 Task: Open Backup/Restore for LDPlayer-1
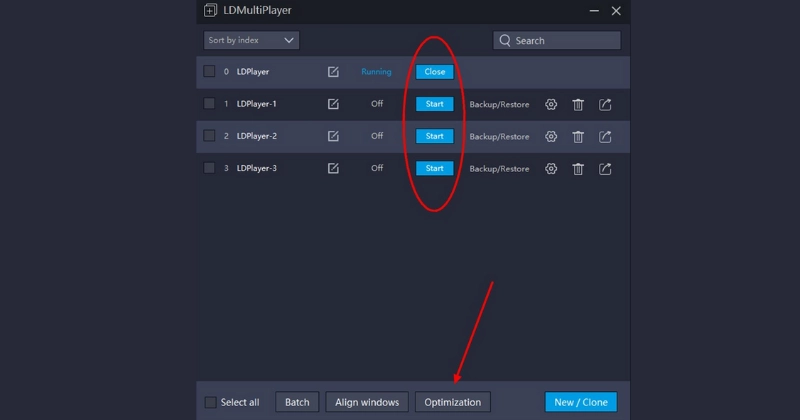tap(499, 104)
